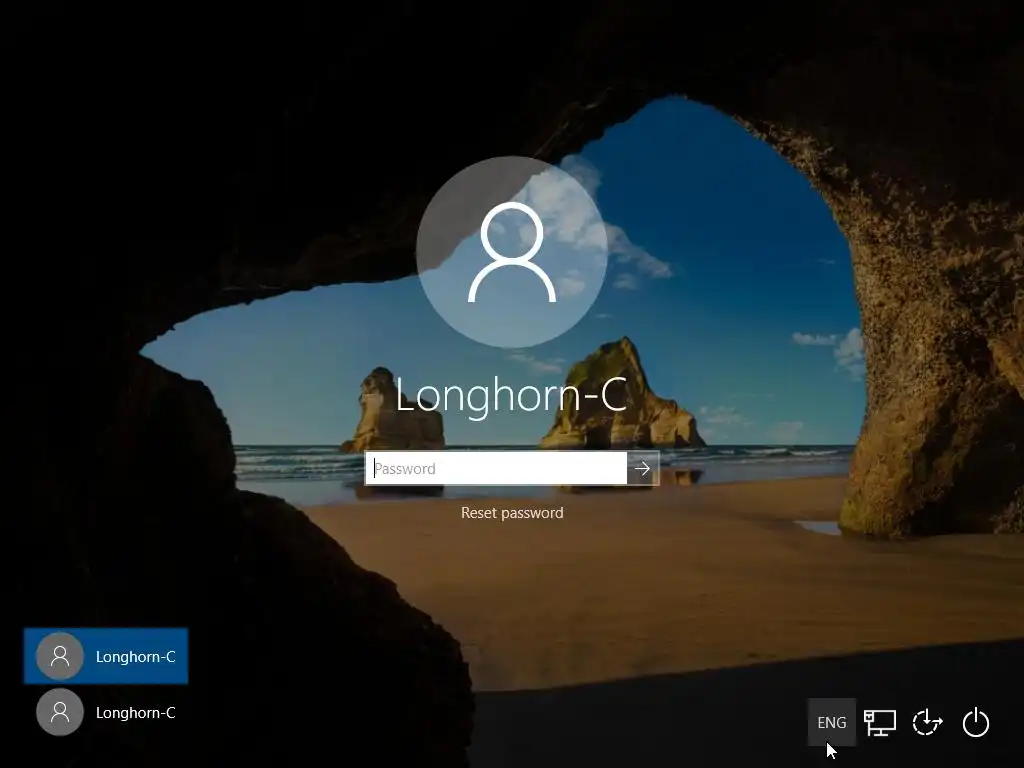This screenshot has width=1024, height=768.
Task: Open the network connection icon
Action: pos(879,722)
